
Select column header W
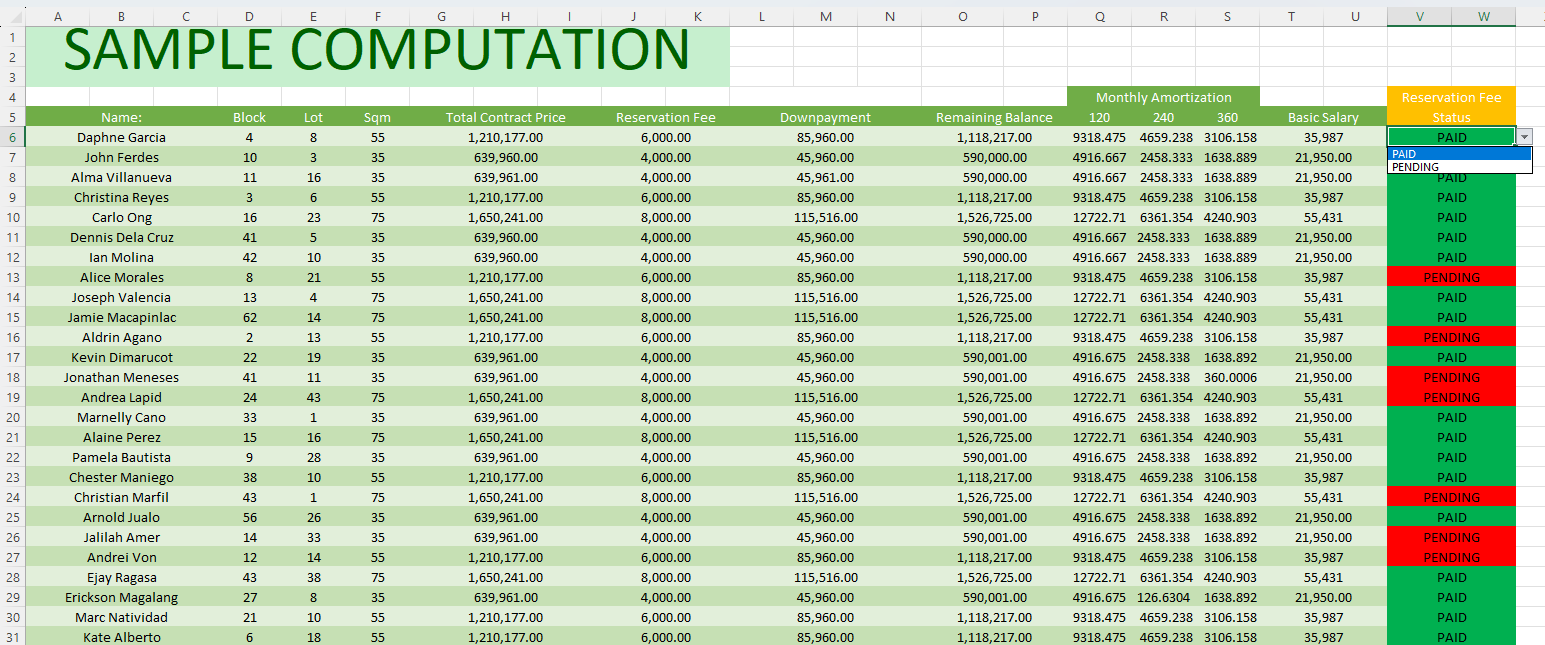click(1483, 17)
